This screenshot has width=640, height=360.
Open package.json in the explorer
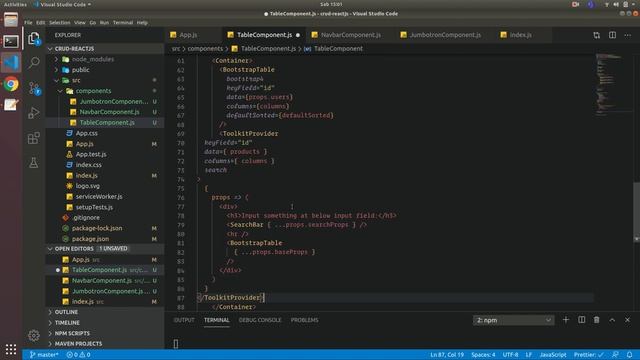(x=106, y=239)
